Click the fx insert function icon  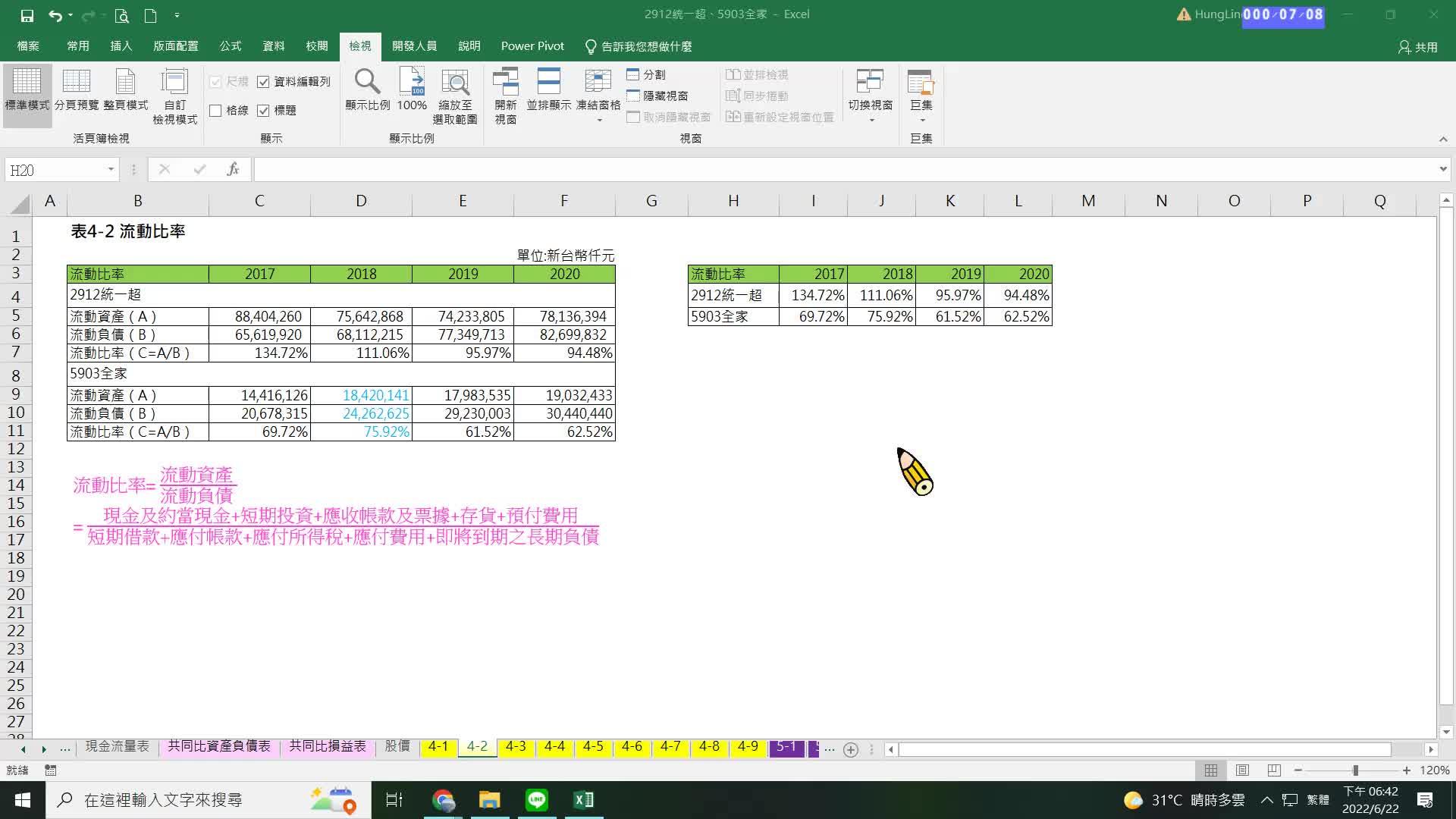pos(233,170)
